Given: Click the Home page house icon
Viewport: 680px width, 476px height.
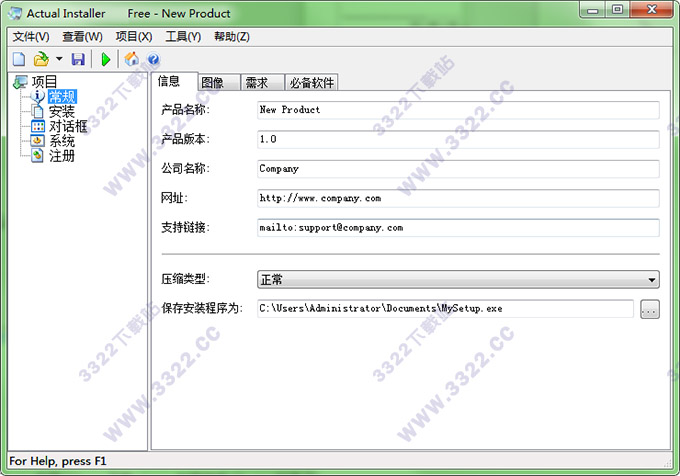Looking at the screenshot, I should [132, 59].
